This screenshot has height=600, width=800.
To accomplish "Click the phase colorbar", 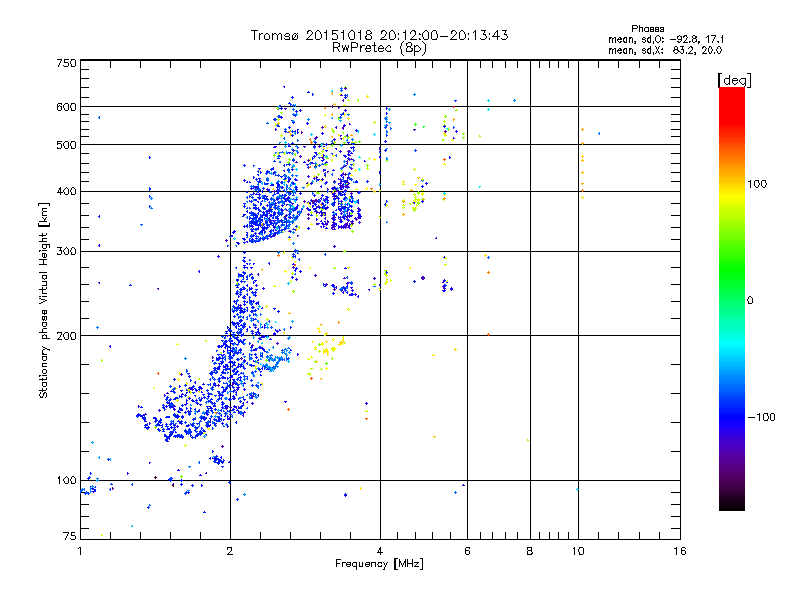I will pos(732,299).
